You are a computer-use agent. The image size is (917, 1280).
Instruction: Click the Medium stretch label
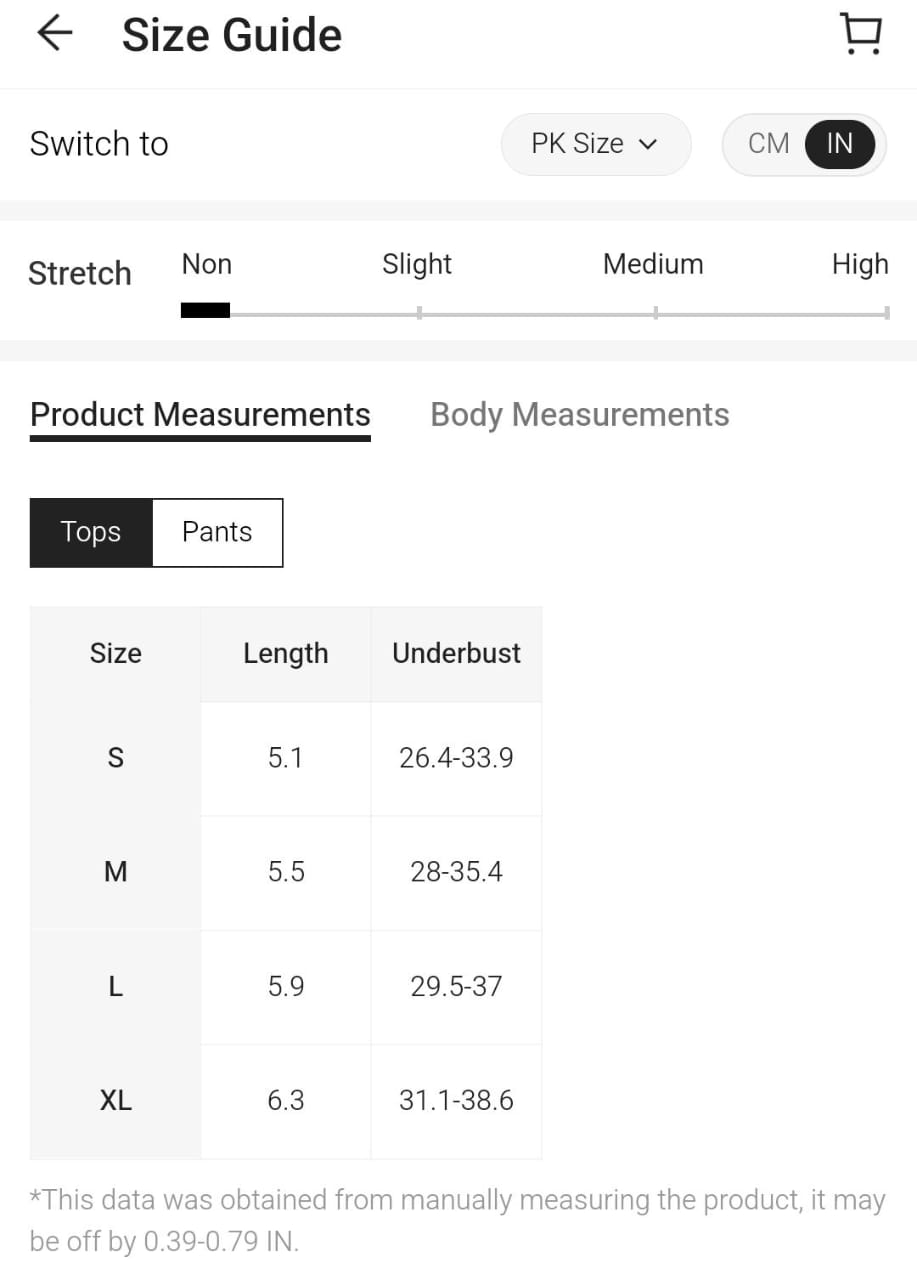click(x=653, y=265)
